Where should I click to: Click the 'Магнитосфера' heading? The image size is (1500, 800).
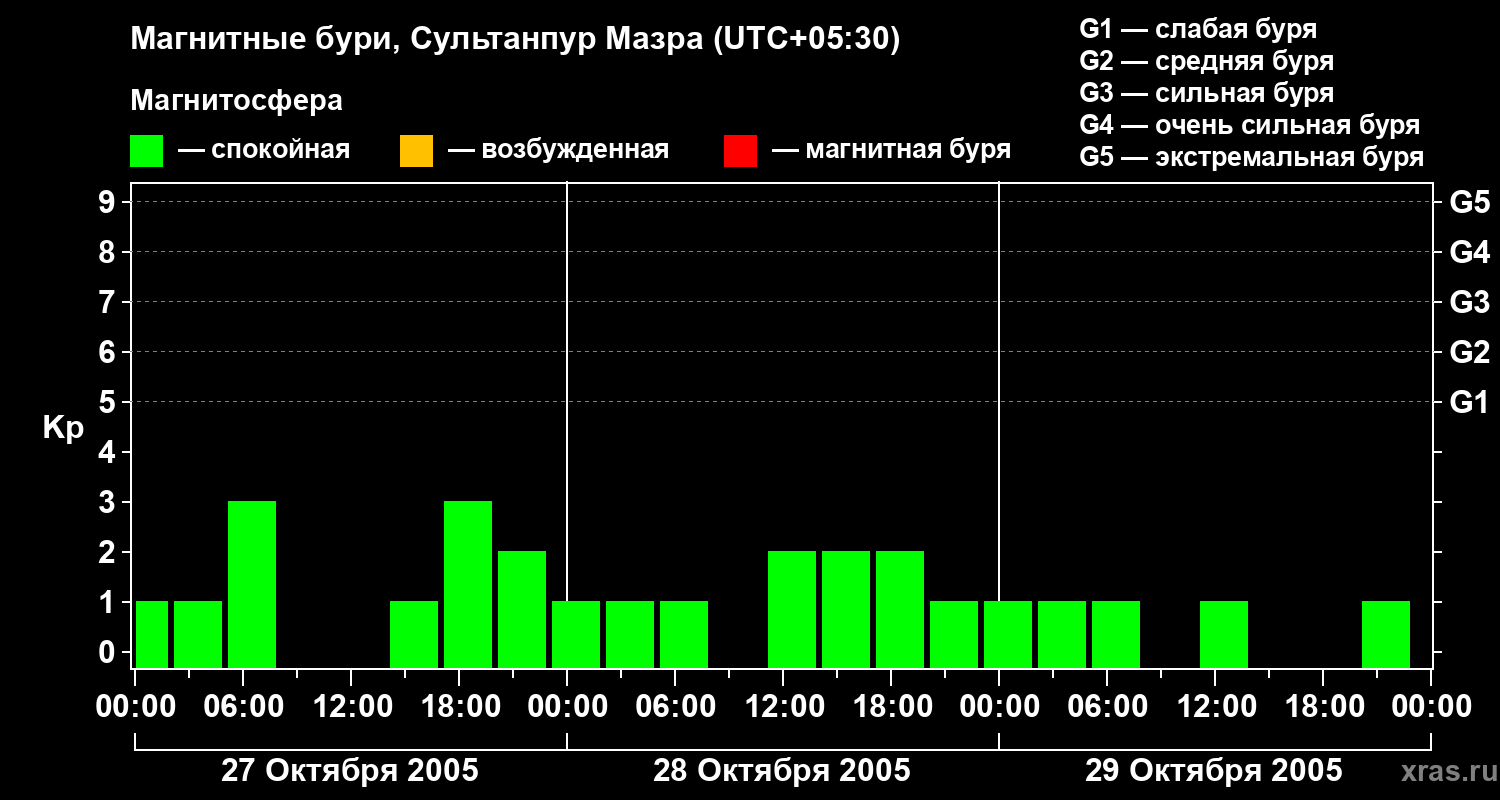[x=237, y=101]
